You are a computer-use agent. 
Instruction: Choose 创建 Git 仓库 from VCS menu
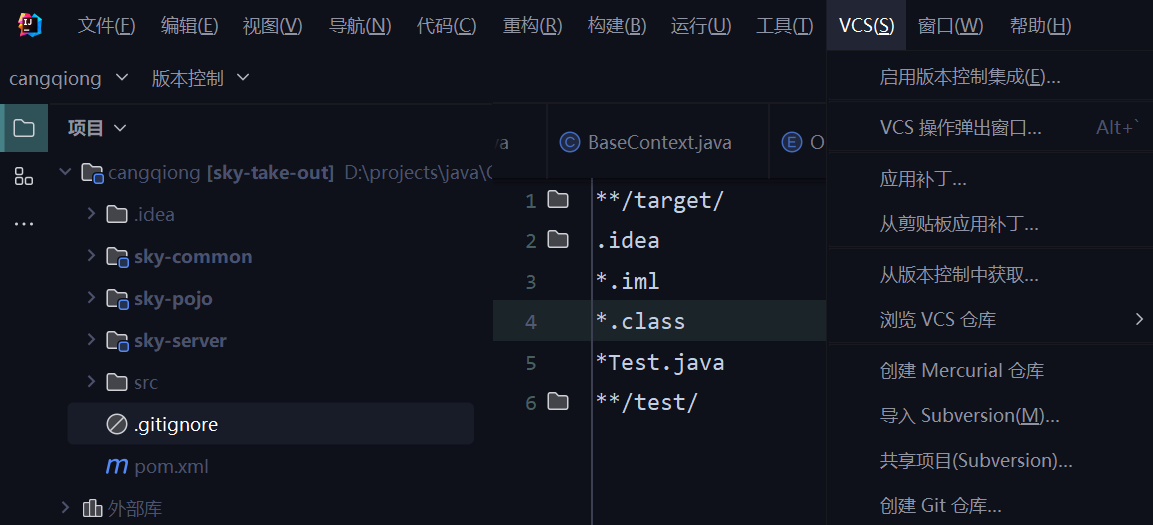[x=940, y=506]
